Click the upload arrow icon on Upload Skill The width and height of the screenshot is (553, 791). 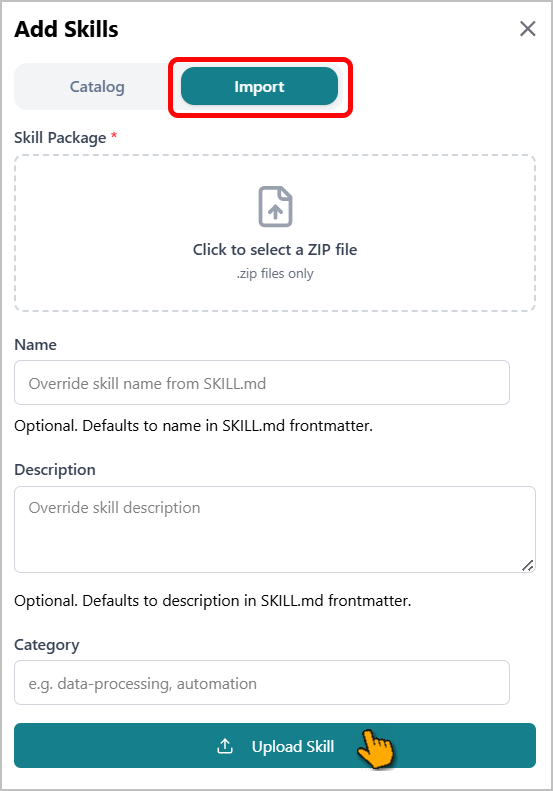pos(225,746)
